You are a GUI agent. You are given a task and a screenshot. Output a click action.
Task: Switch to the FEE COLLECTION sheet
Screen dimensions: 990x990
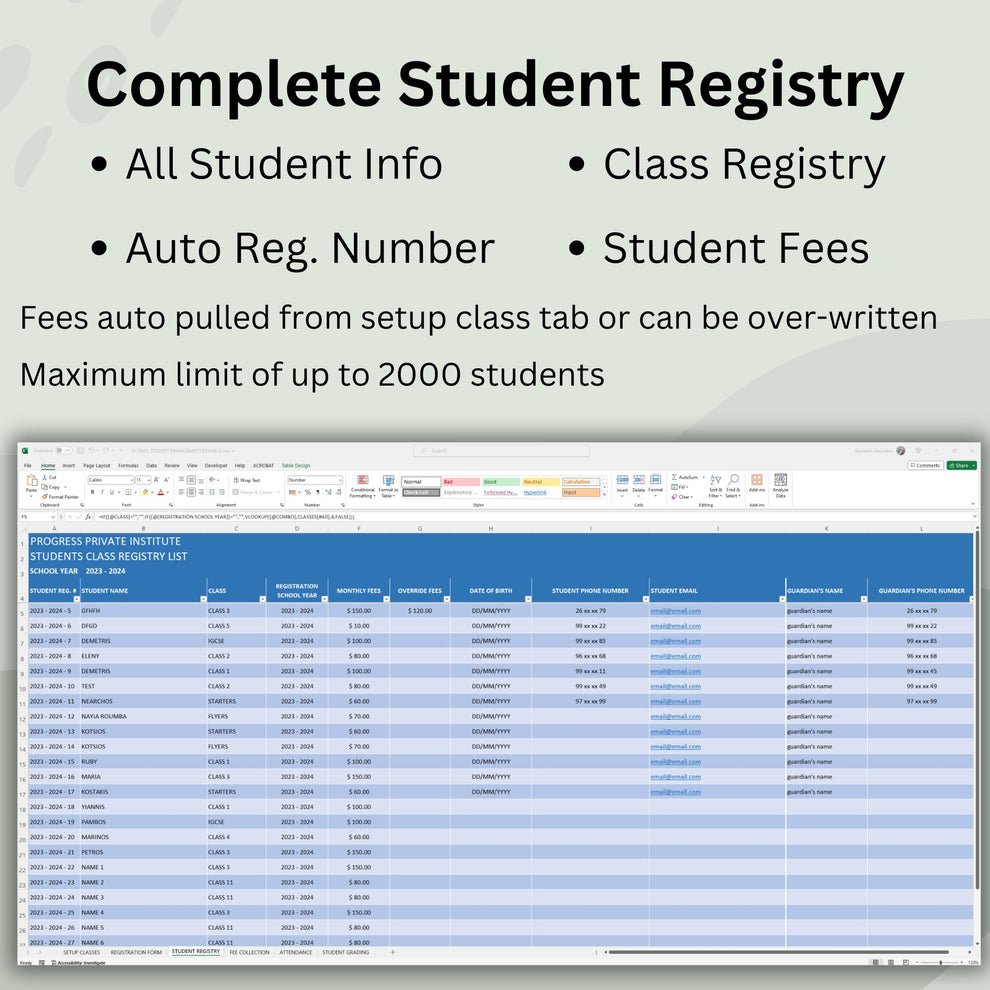tap(249, 952)
